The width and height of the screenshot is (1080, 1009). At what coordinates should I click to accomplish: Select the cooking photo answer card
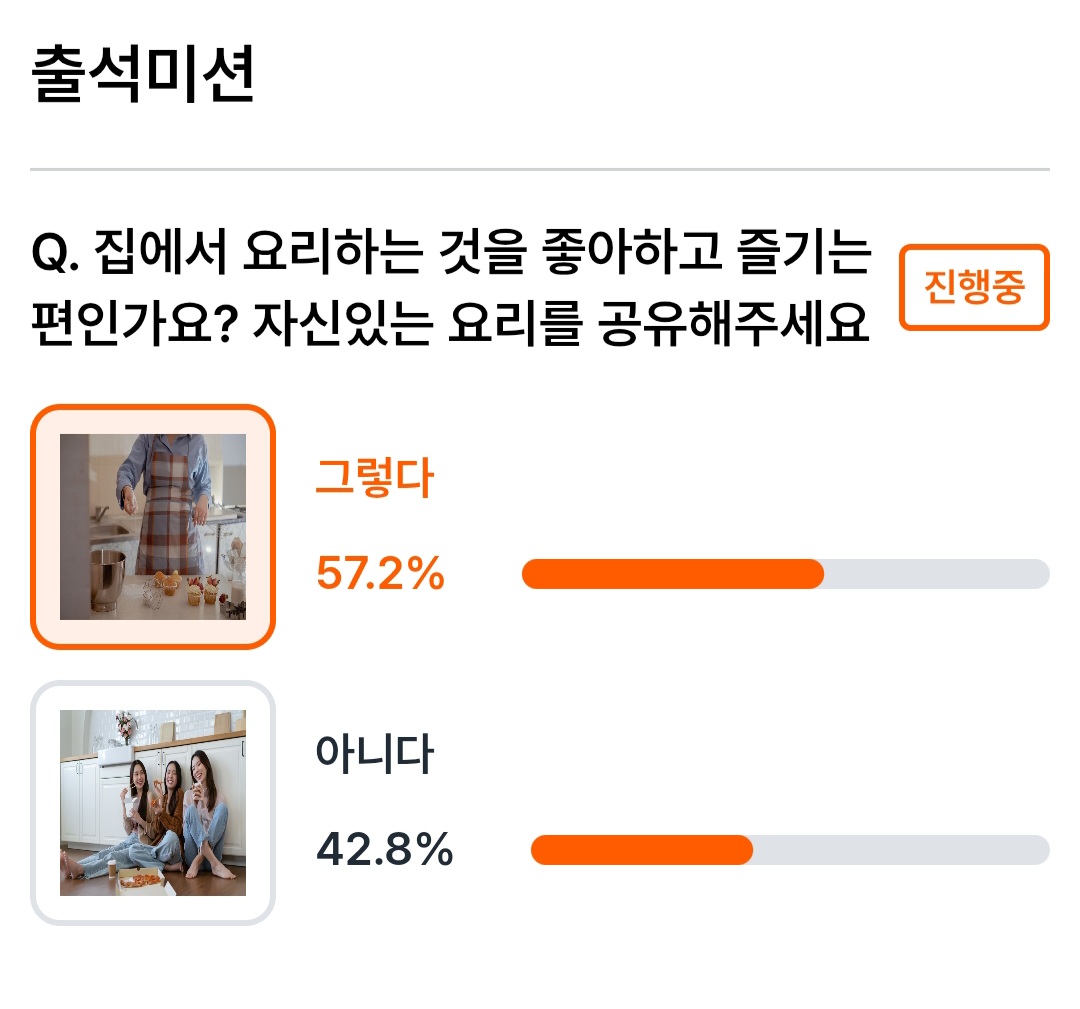(x=153, y=527)
